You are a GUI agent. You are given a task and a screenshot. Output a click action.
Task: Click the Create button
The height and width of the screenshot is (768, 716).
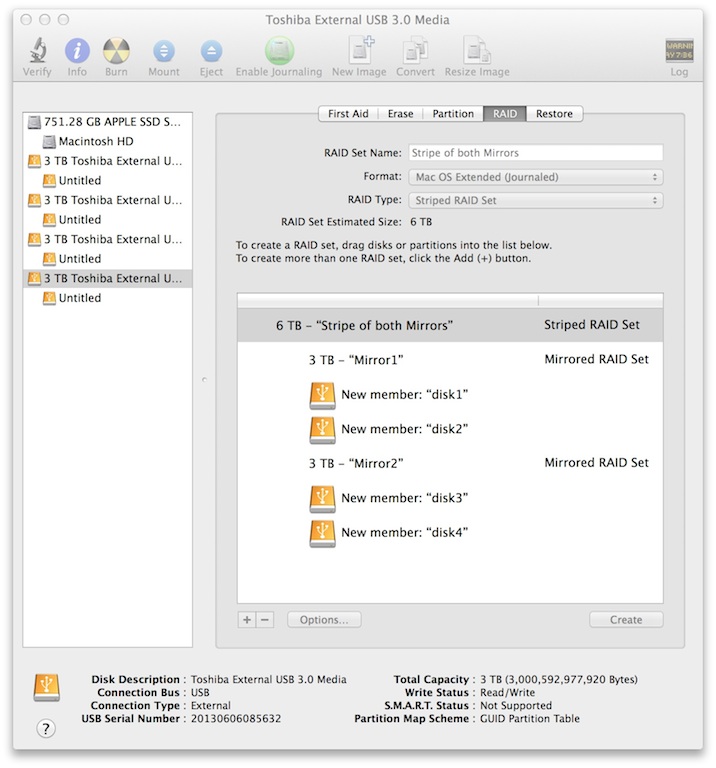(626, 620)
